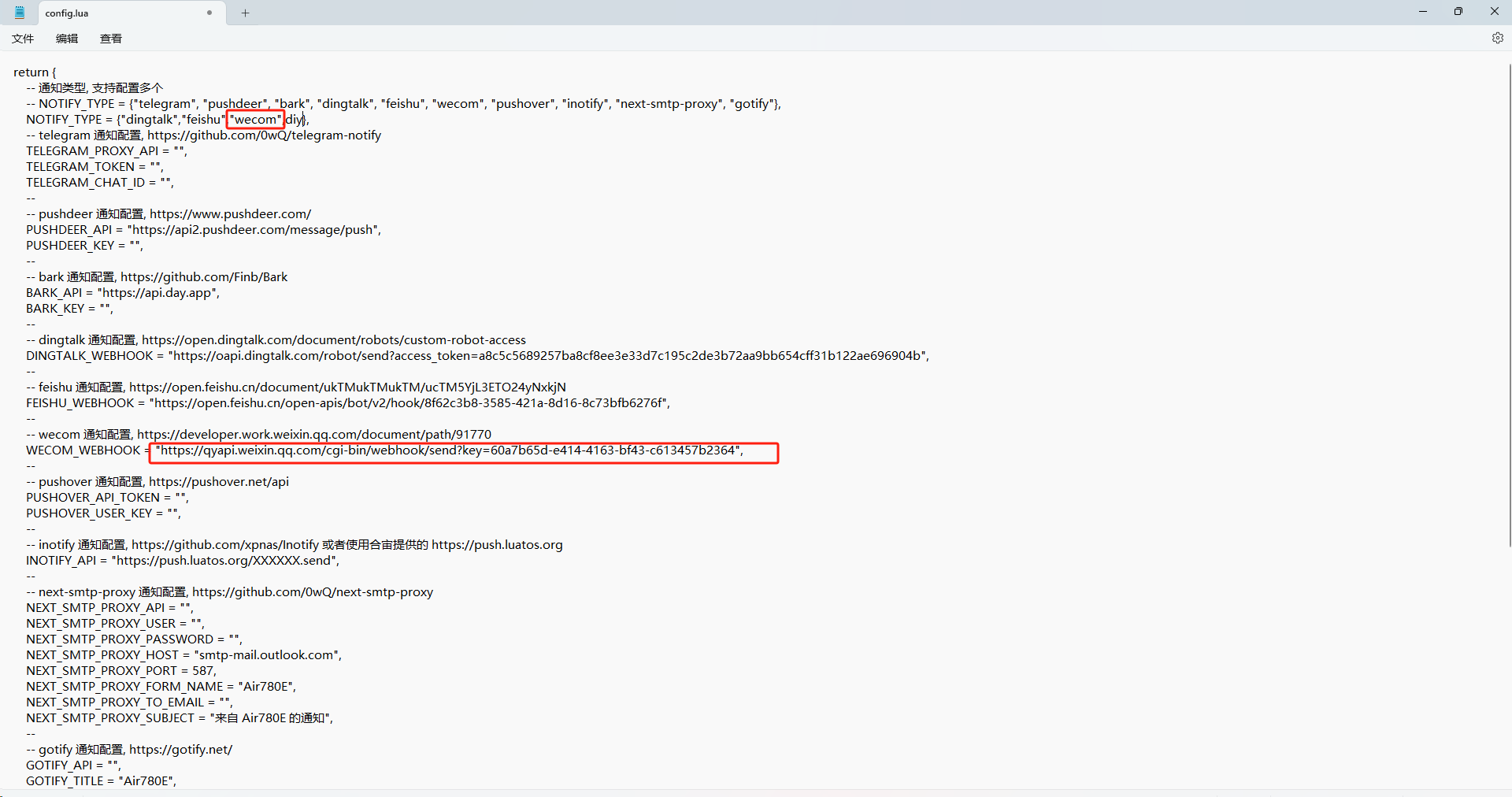Click the NEXT_SMTP_PROXY_SUBJECT line
The image size is (1512, 797).
(x=180, y=718)
